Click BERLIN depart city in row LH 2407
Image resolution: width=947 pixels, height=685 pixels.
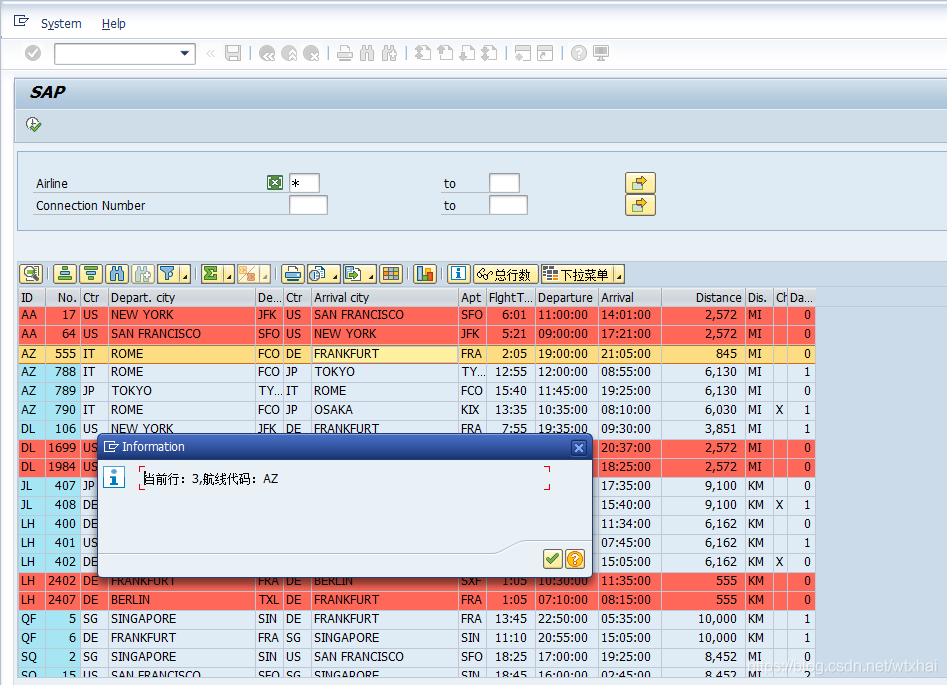182,600
